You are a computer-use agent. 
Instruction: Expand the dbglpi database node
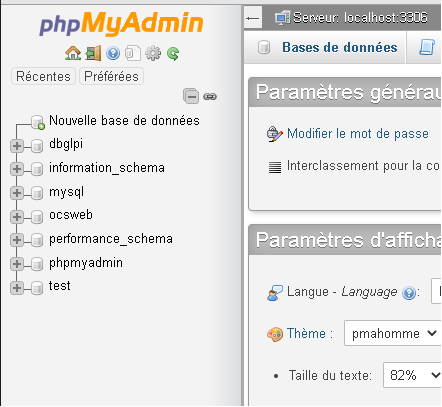click(x=17, y=146)
